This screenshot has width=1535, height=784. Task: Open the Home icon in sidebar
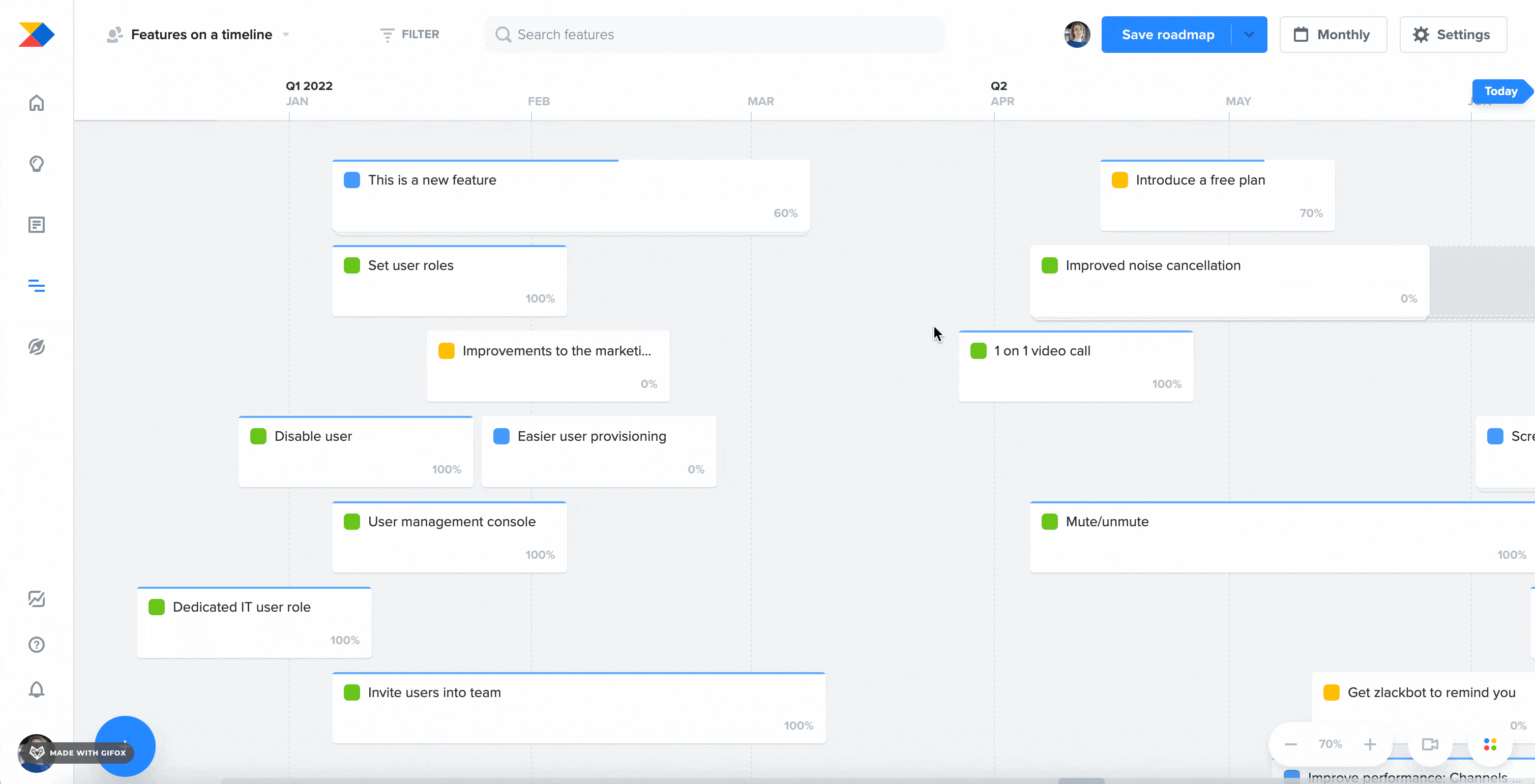click(36, 103)
